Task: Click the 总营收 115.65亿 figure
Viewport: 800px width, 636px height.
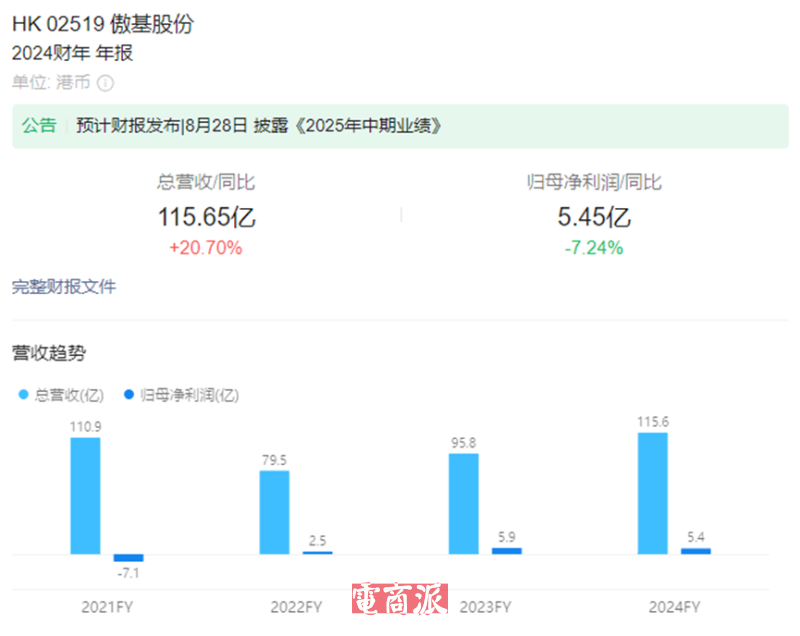Action: (206, 217)
